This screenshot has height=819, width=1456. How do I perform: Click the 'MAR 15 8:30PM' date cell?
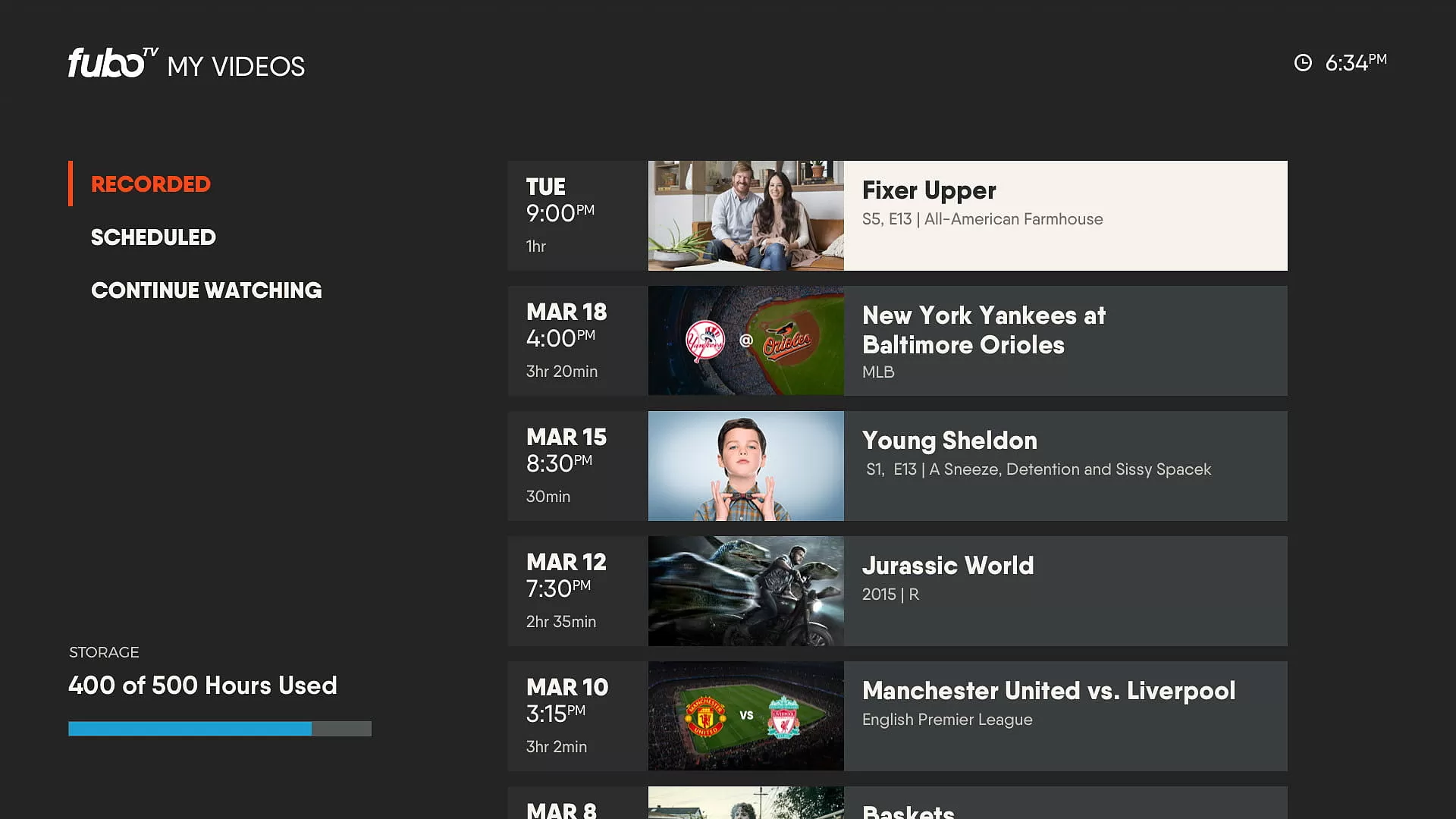click(566, 450)
